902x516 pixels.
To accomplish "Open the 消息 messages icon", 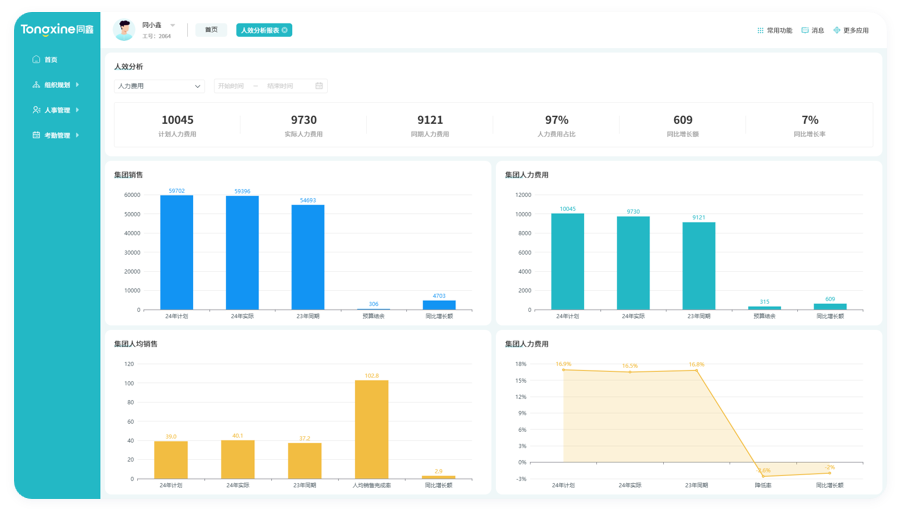I will pos(805,30).
